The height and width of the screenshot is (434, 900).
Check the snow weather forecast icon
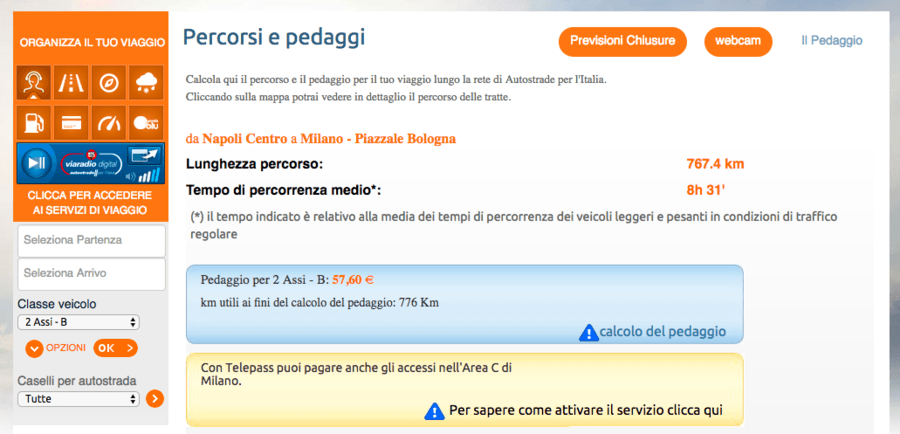pyautogui.click(x=146, y=83)
